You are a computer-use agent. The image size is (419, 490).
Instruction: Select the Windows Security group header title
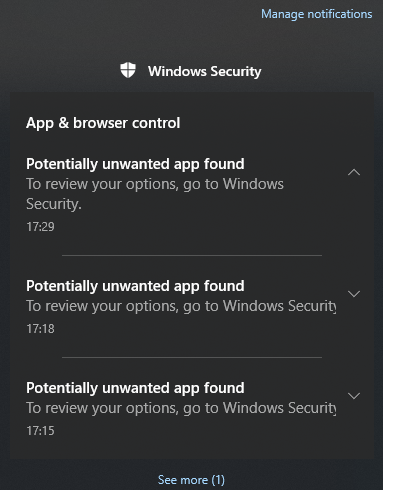(x=205, y=71)
